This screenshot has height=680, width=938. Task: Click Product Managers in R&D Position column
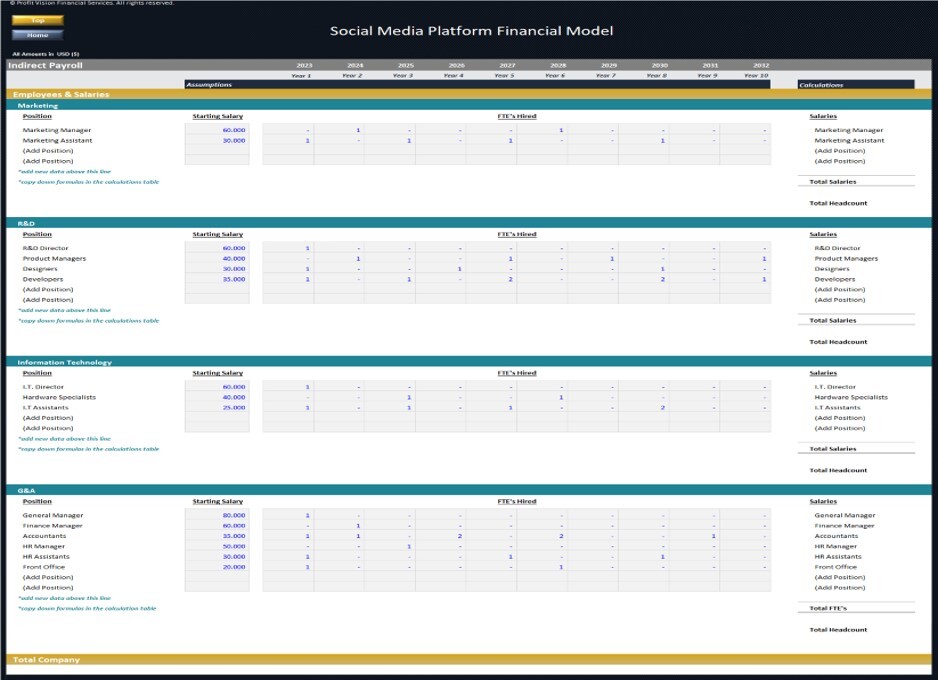pyautogui.click(x=54, y=258)
